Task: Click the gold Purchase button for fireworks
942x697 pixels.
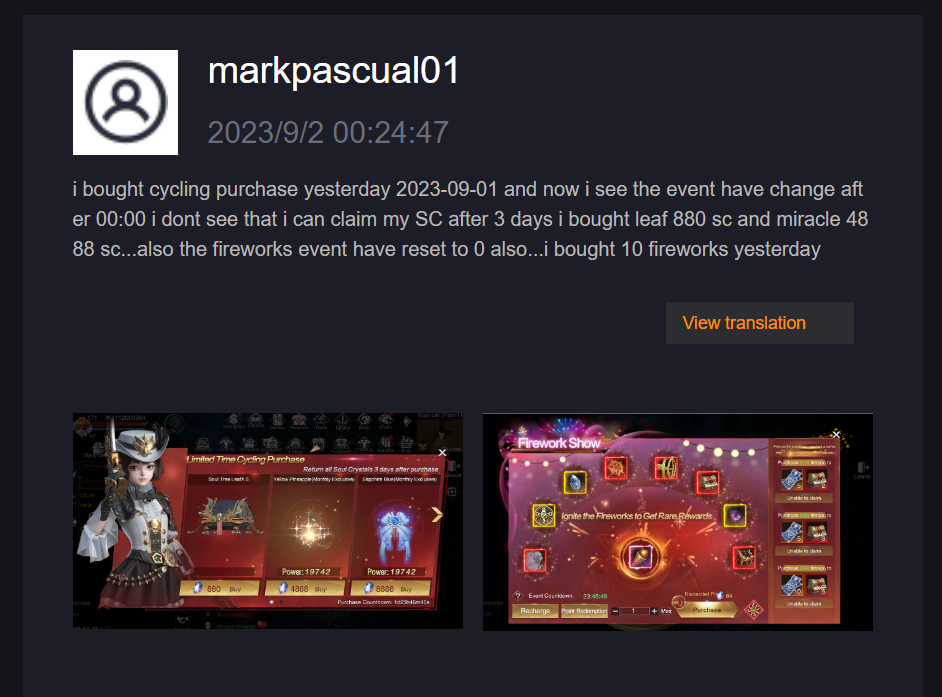Action: (x=706, y=610)
